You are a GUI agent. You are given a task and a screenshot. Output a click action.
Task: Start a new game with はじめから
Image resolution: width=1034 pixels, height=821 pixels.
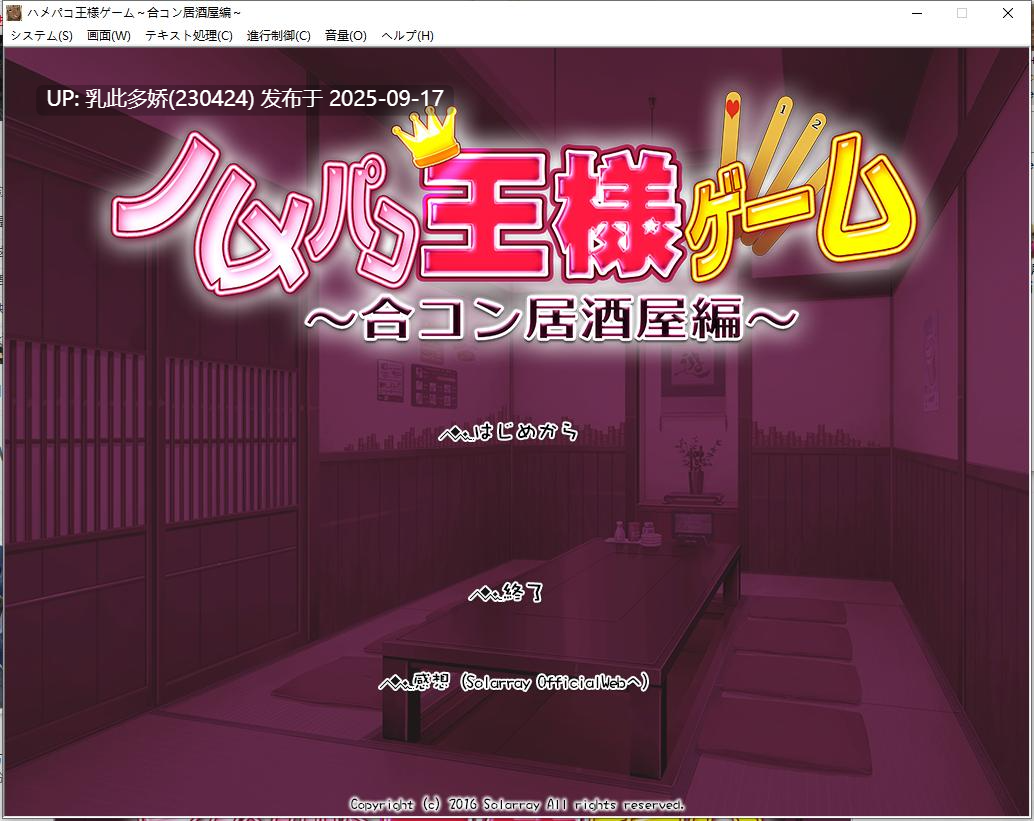[508, 433]
